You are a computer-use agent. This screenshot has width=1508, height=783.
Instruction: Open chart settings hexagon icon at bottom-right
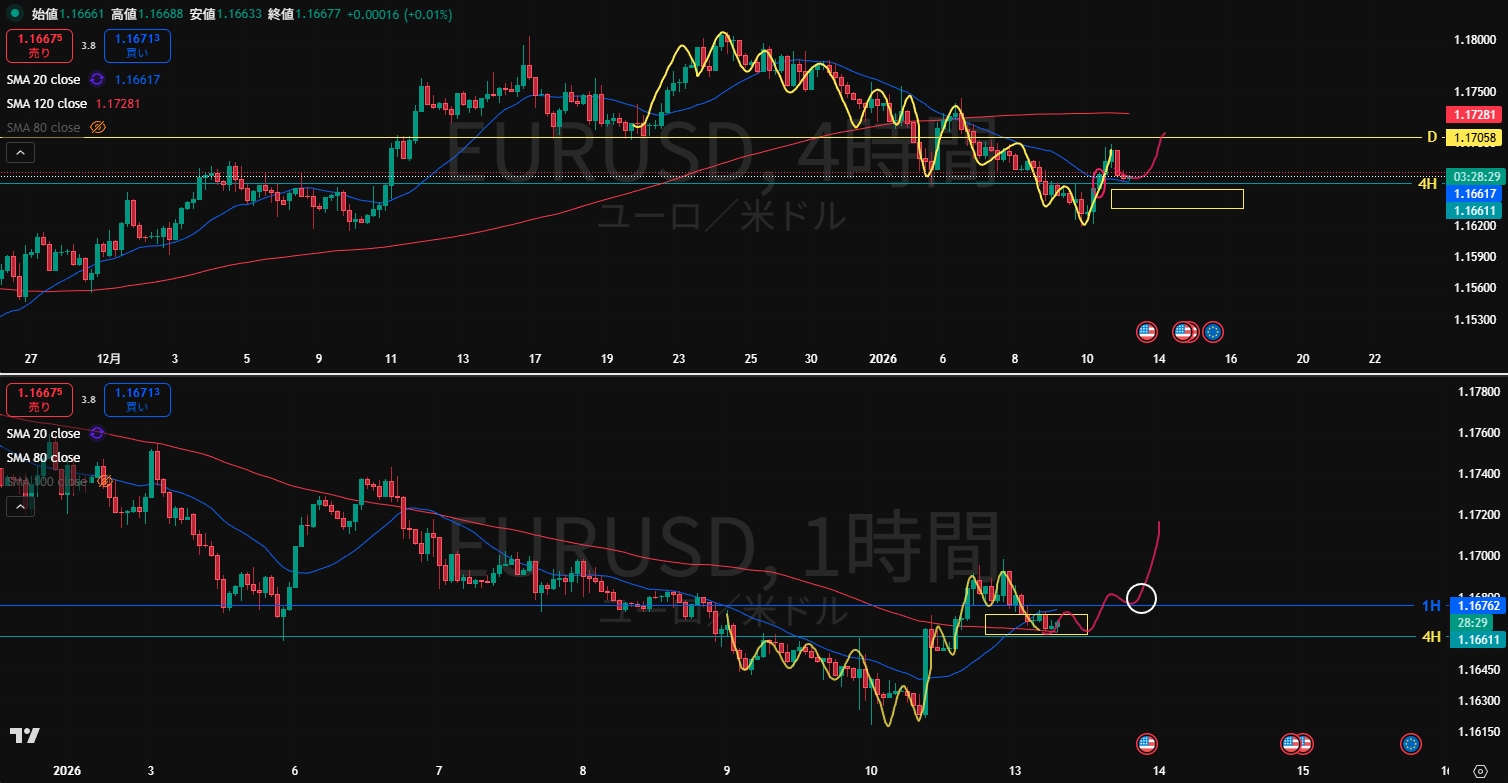(x=1481, y=771)
